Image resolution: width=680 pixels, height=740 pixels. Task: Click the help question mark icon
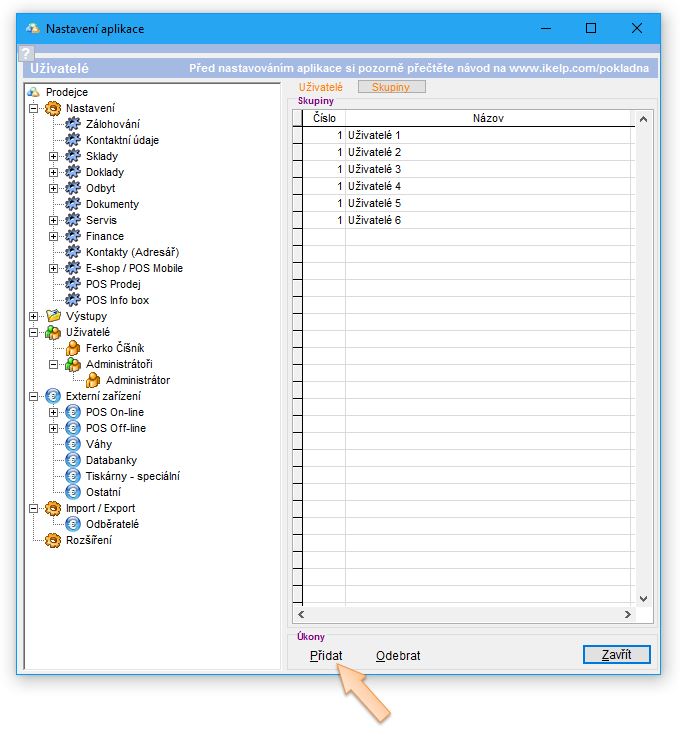point(27,54)
